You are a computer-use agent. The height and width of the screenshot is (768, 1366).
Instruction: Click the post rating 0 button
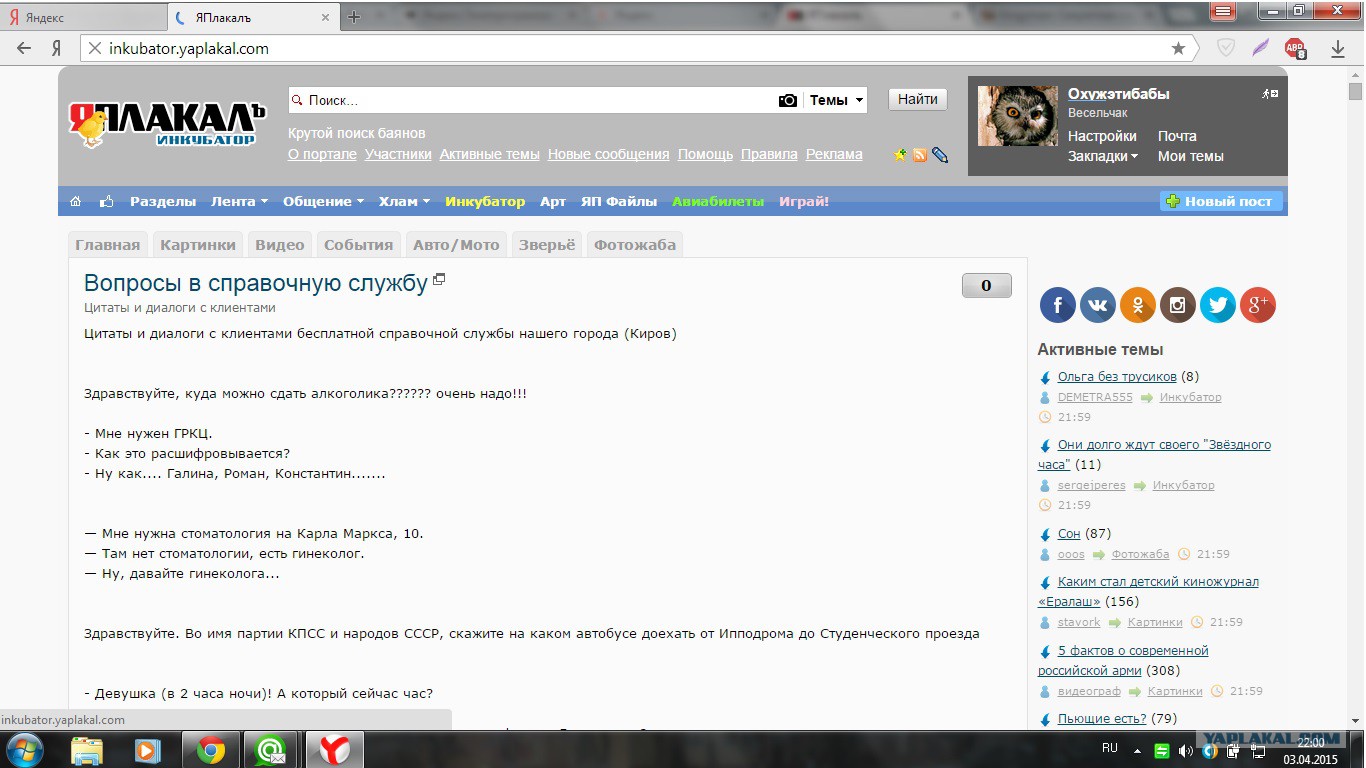click(x=986, y=286)
